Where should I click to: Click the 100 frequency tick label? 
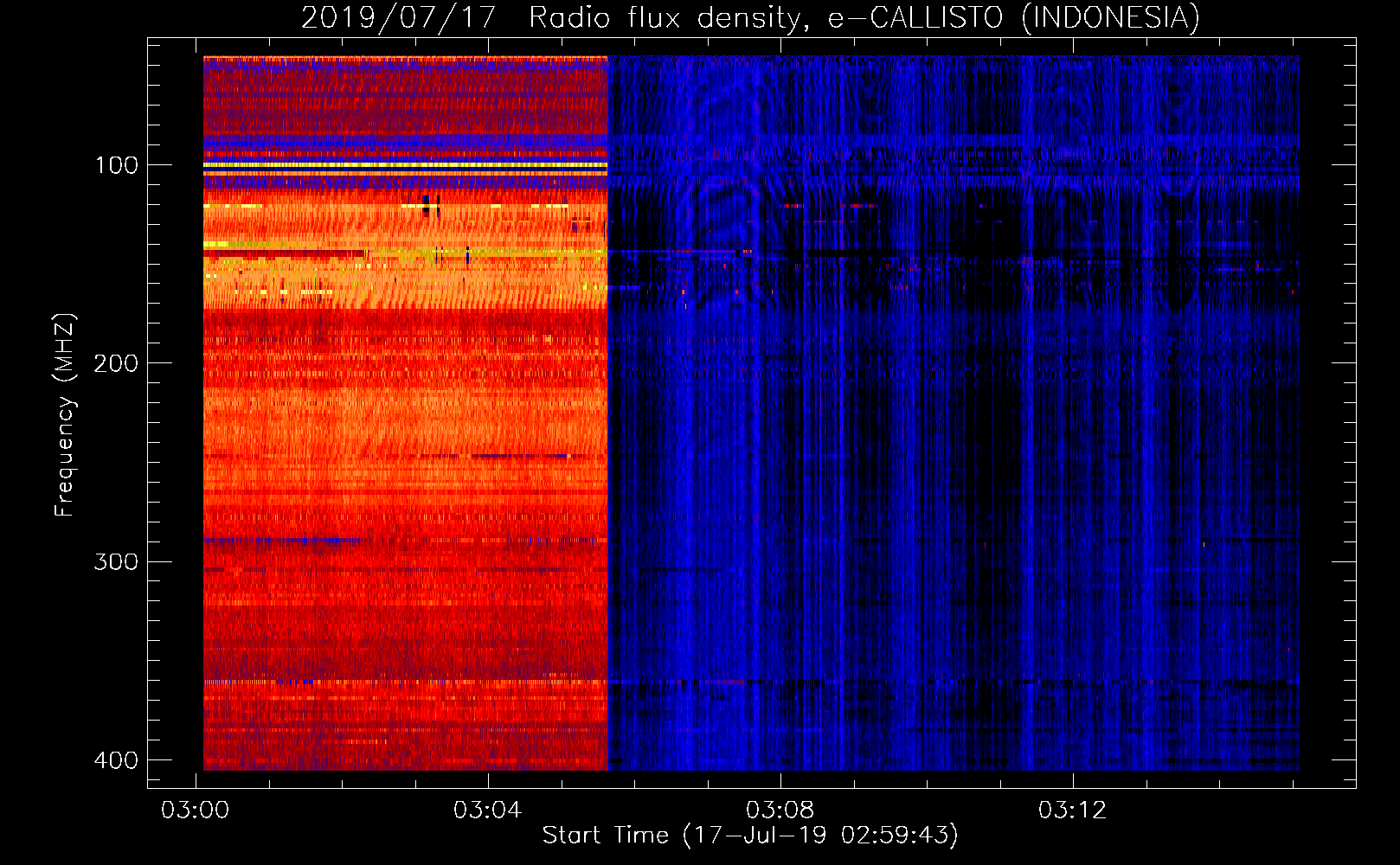pos(116,165)
